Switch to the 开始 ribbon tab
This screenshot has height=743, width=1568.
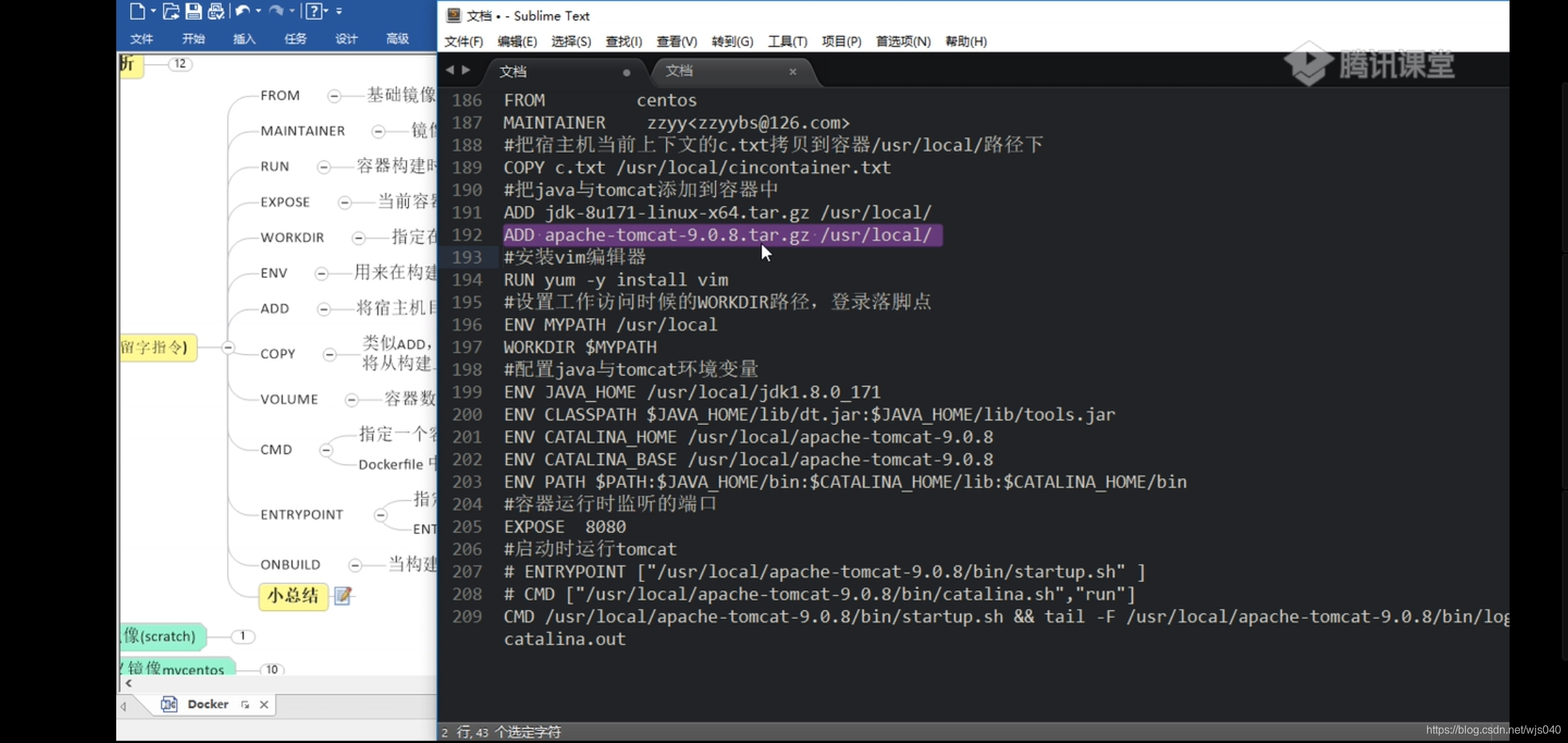(x=193, y=39)
